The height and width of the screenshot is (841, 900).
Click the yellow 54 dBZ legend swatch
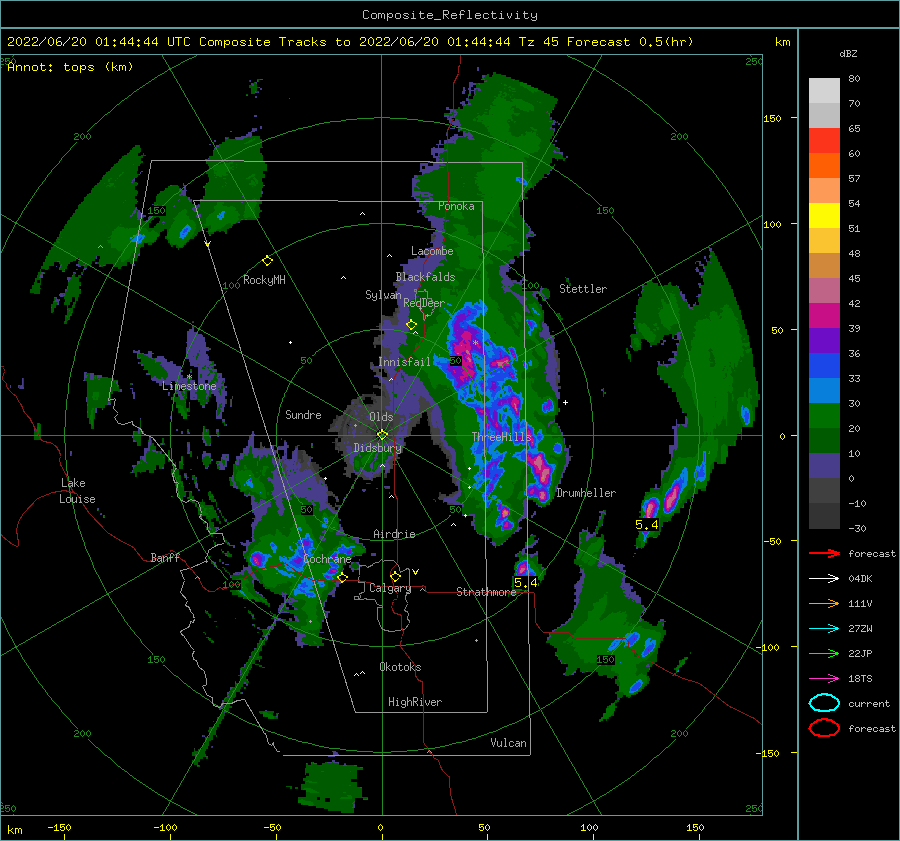[x=824, y=215]
